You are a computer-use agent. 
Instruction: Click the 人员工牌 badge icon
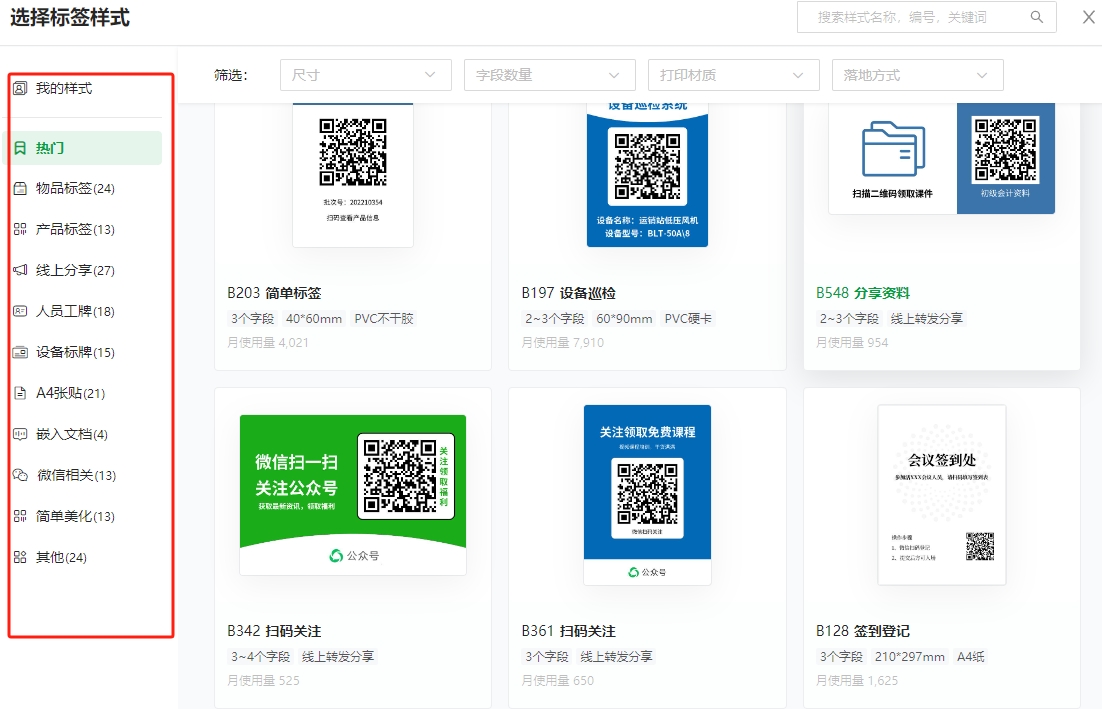point(20,311)
